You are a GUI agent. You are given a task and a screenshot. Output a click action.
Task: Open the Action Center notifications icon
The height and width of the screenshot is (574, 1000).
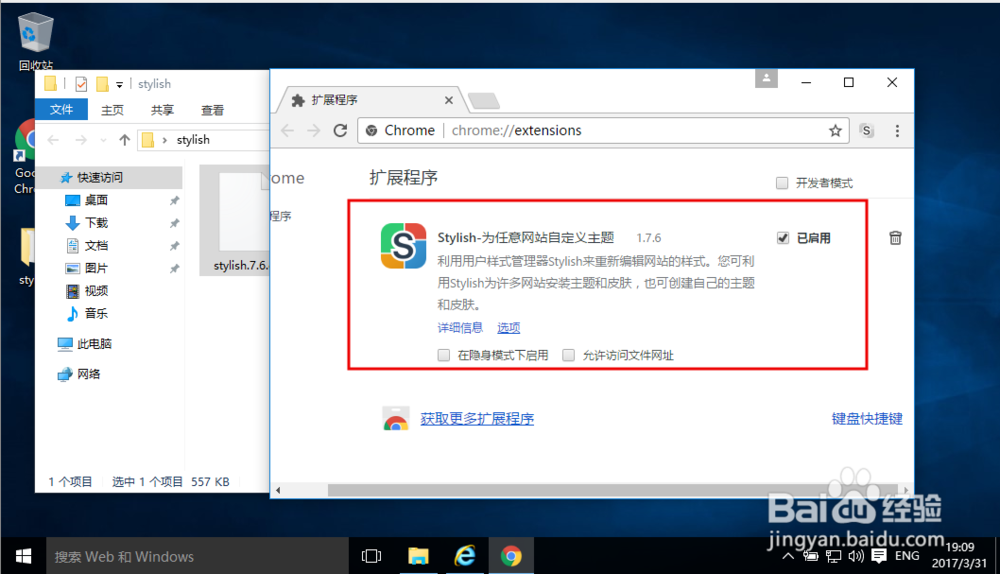(x=879, y=556)
